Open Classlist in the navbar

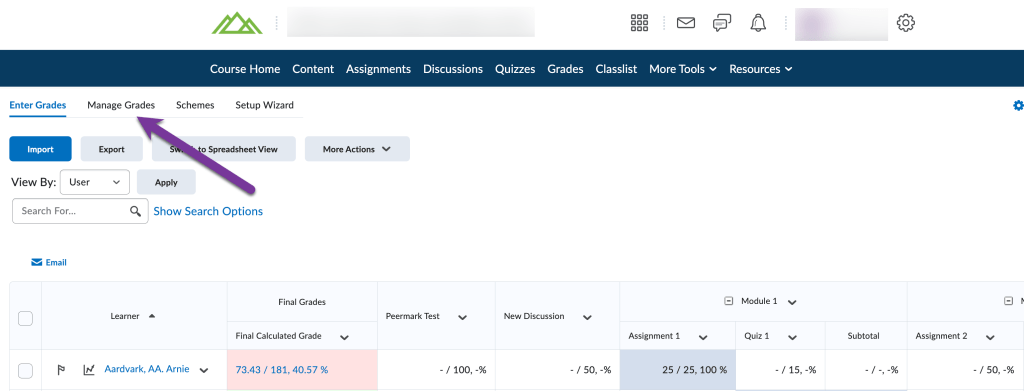tap(616, 69)
